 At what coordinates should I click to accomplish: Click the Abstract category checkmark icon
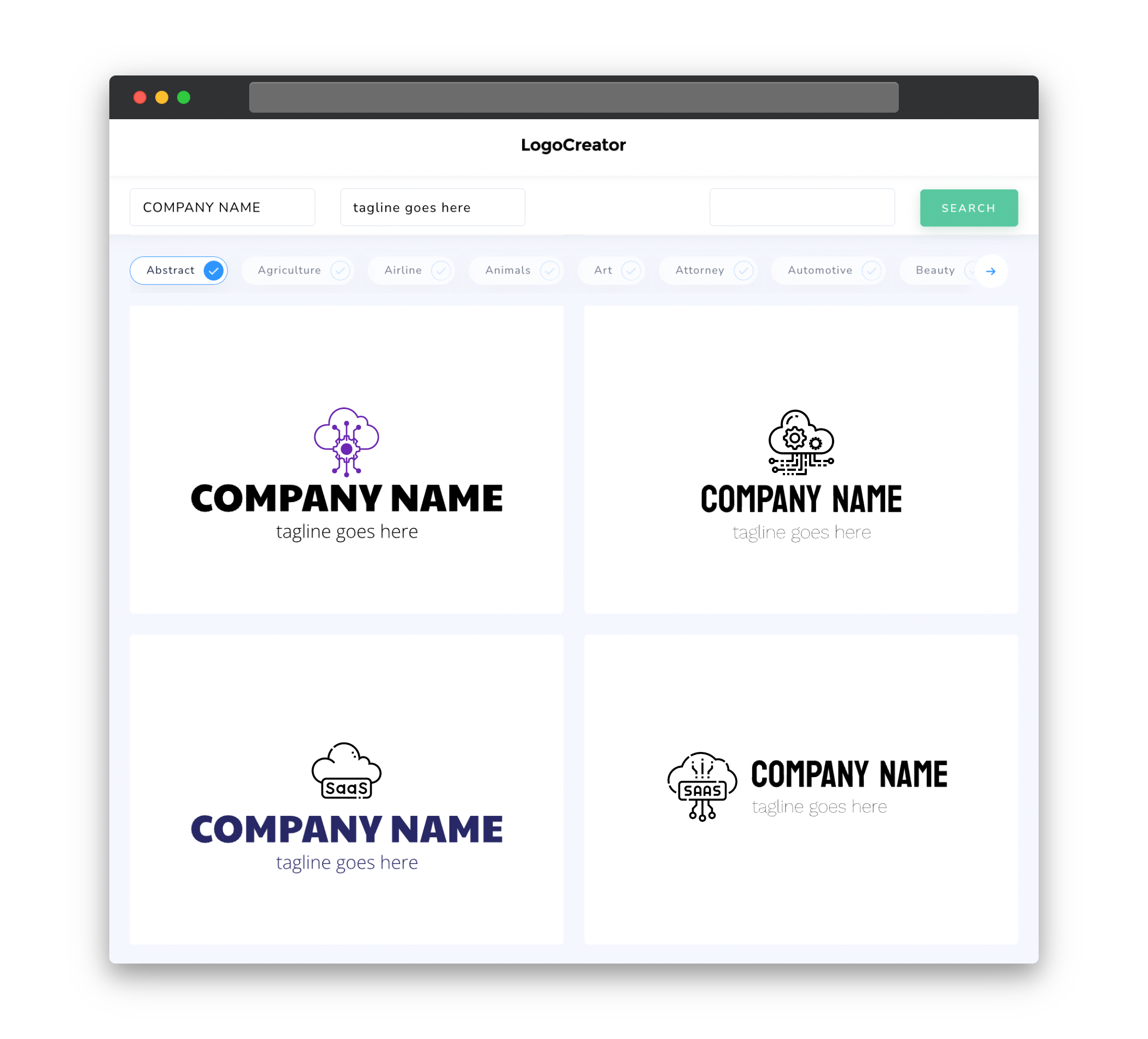click(214, 270)
